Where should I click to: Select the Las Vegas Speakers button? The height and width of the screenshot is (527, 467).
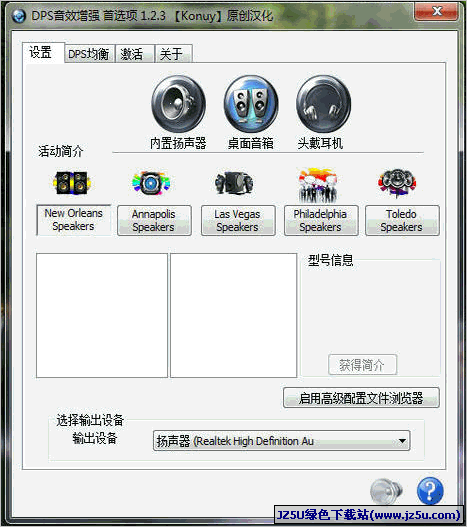238,220
